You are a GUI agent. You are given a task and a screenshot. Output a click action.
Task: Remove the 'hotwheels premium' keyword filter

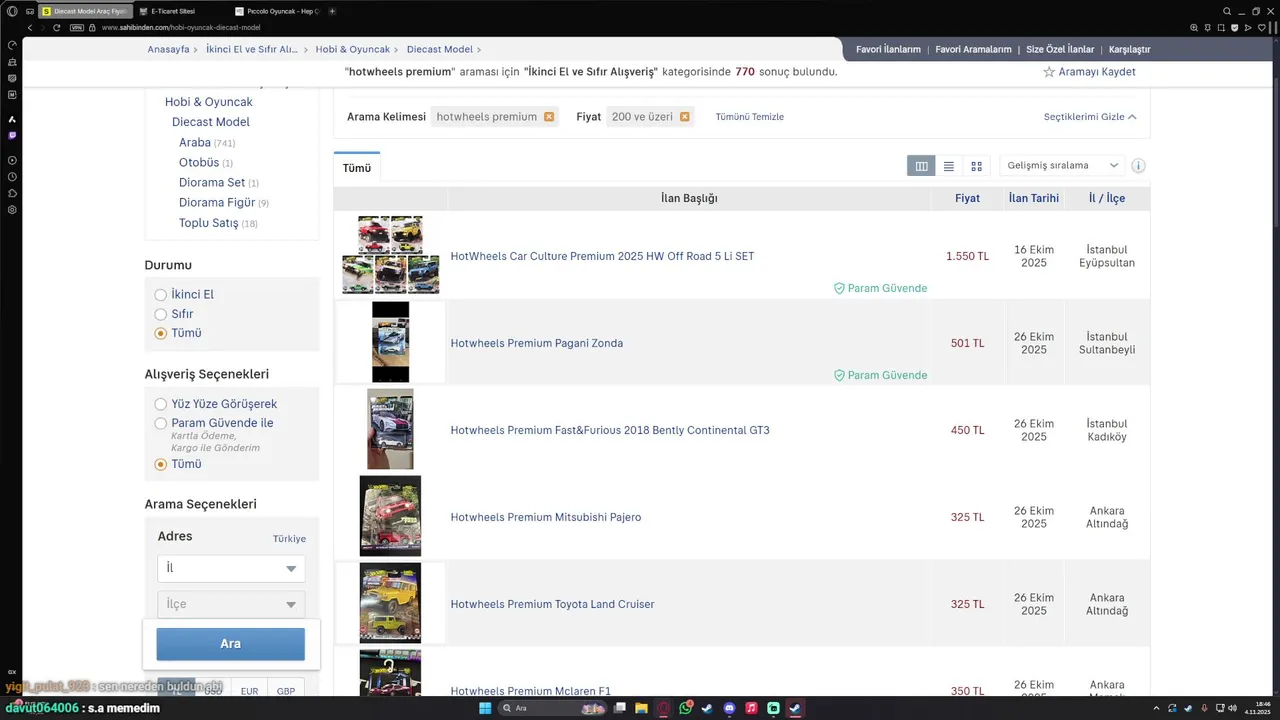point(549,117)
